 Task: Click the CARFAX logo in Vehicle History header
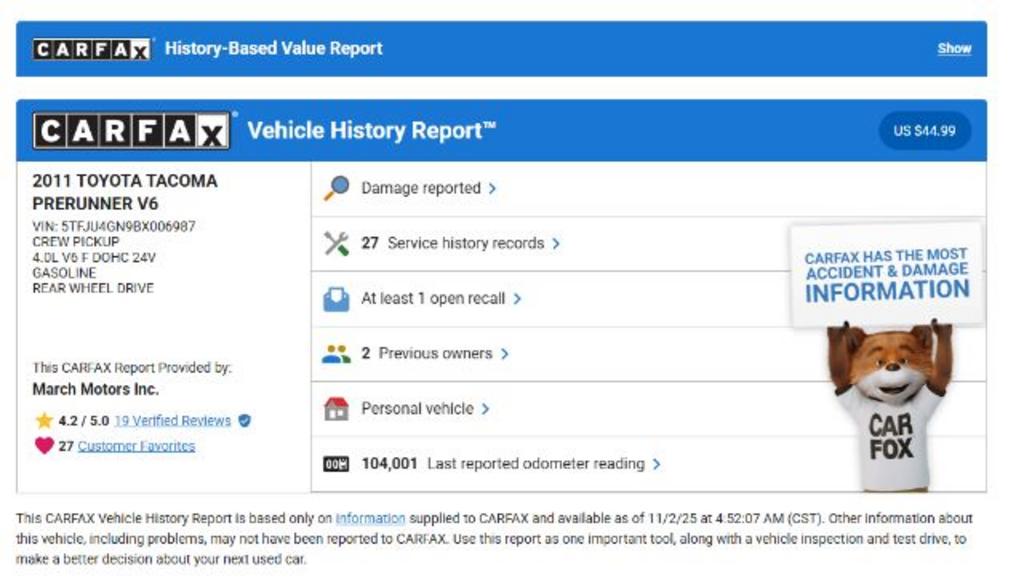(x=132, y=131)
